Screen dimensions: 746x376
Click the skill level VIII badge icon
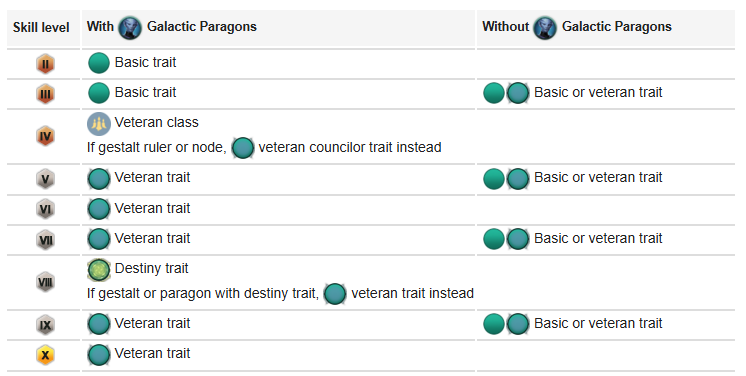[45, 282]
